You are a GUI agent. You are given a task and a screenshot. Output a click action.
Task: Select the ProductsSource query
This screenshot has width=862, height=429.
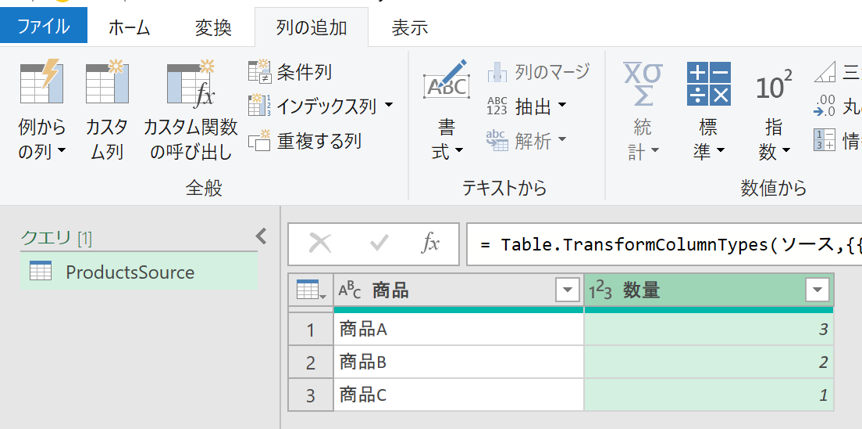139,272
